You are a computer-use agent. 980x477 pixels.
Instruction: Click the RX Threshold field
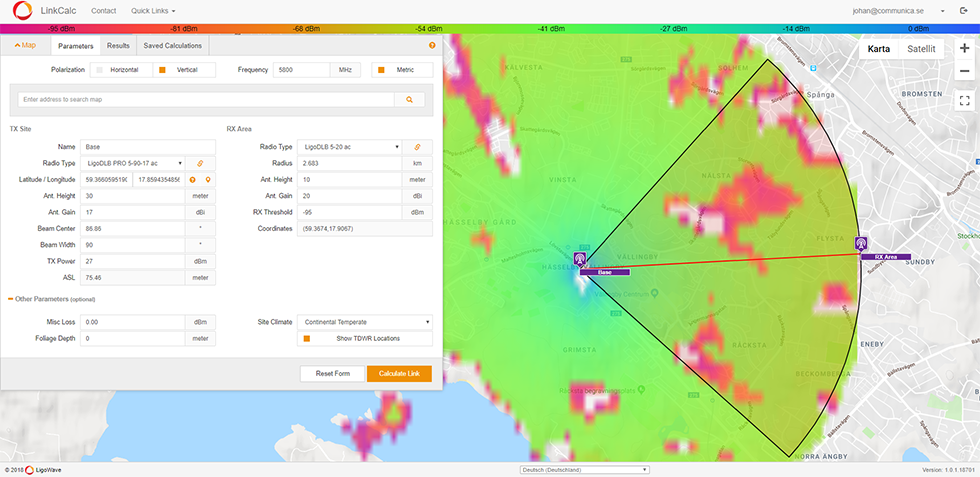(349, 213)
